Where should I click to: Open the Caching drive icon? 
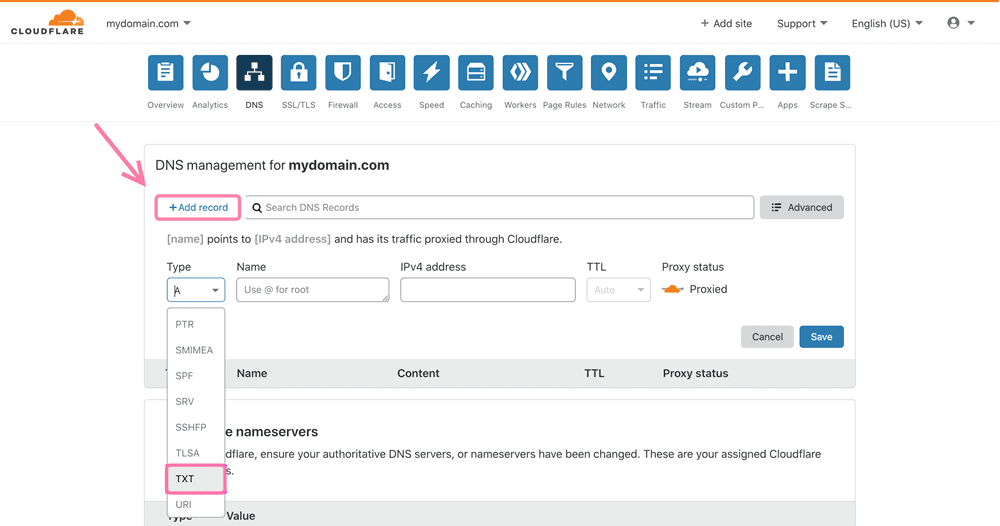point(476,73)
